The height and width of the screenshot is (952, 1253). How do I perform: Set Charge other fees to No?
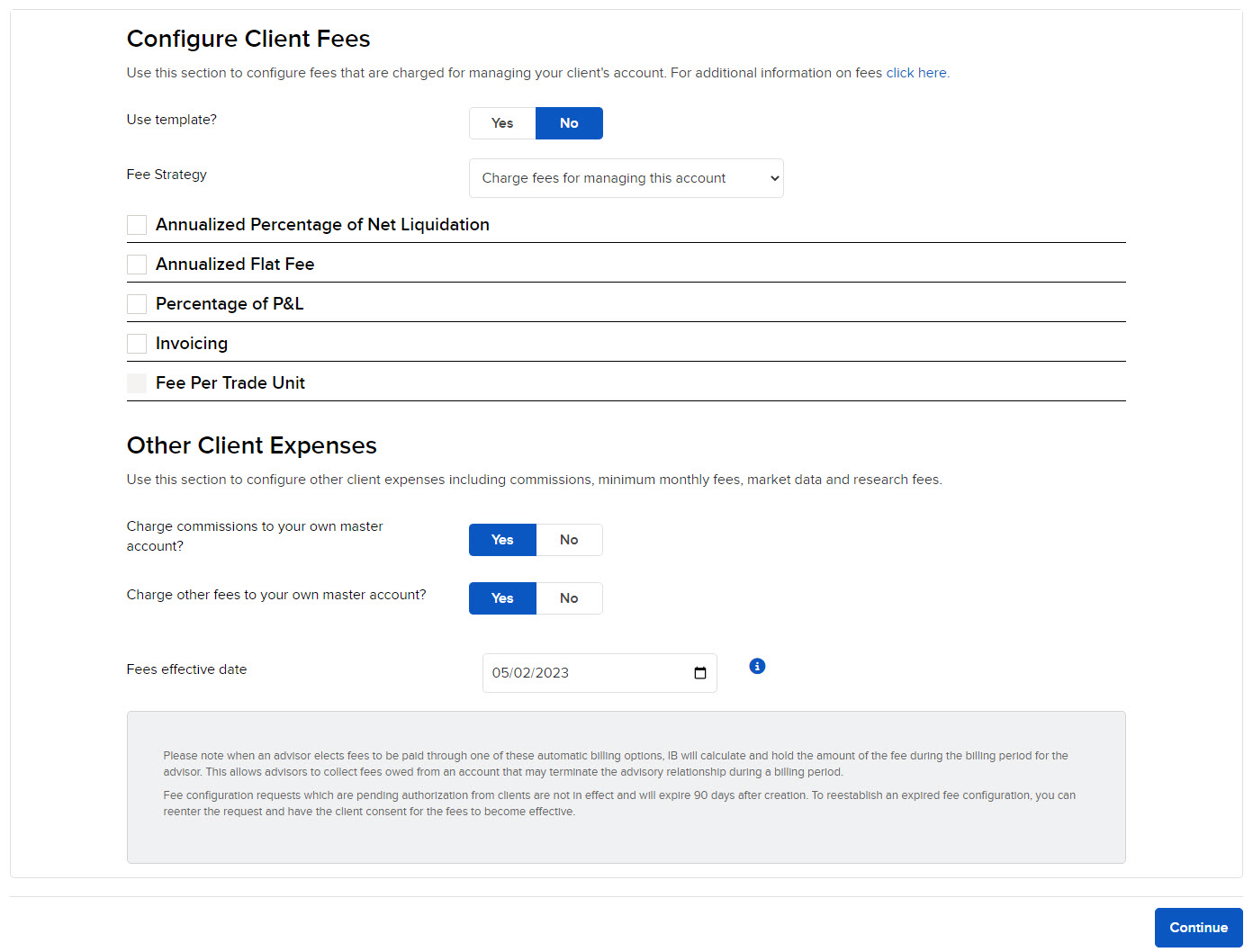(x=569, y=598)
